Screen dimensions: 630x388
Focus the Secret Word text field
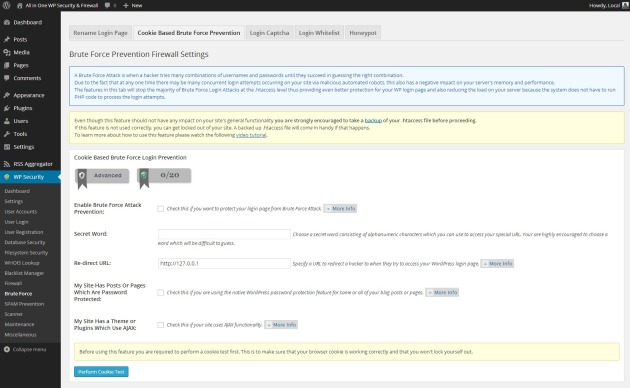click(224, 234)
